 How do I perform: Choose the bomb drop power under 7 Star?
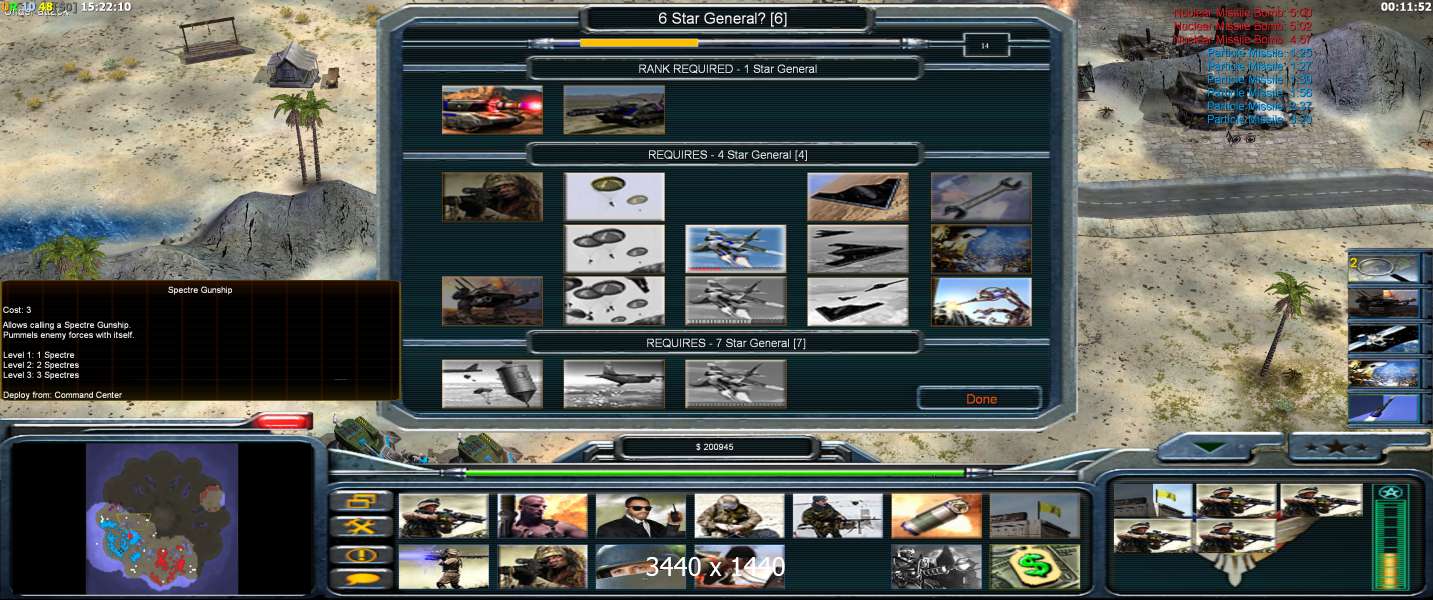point(492,384)
